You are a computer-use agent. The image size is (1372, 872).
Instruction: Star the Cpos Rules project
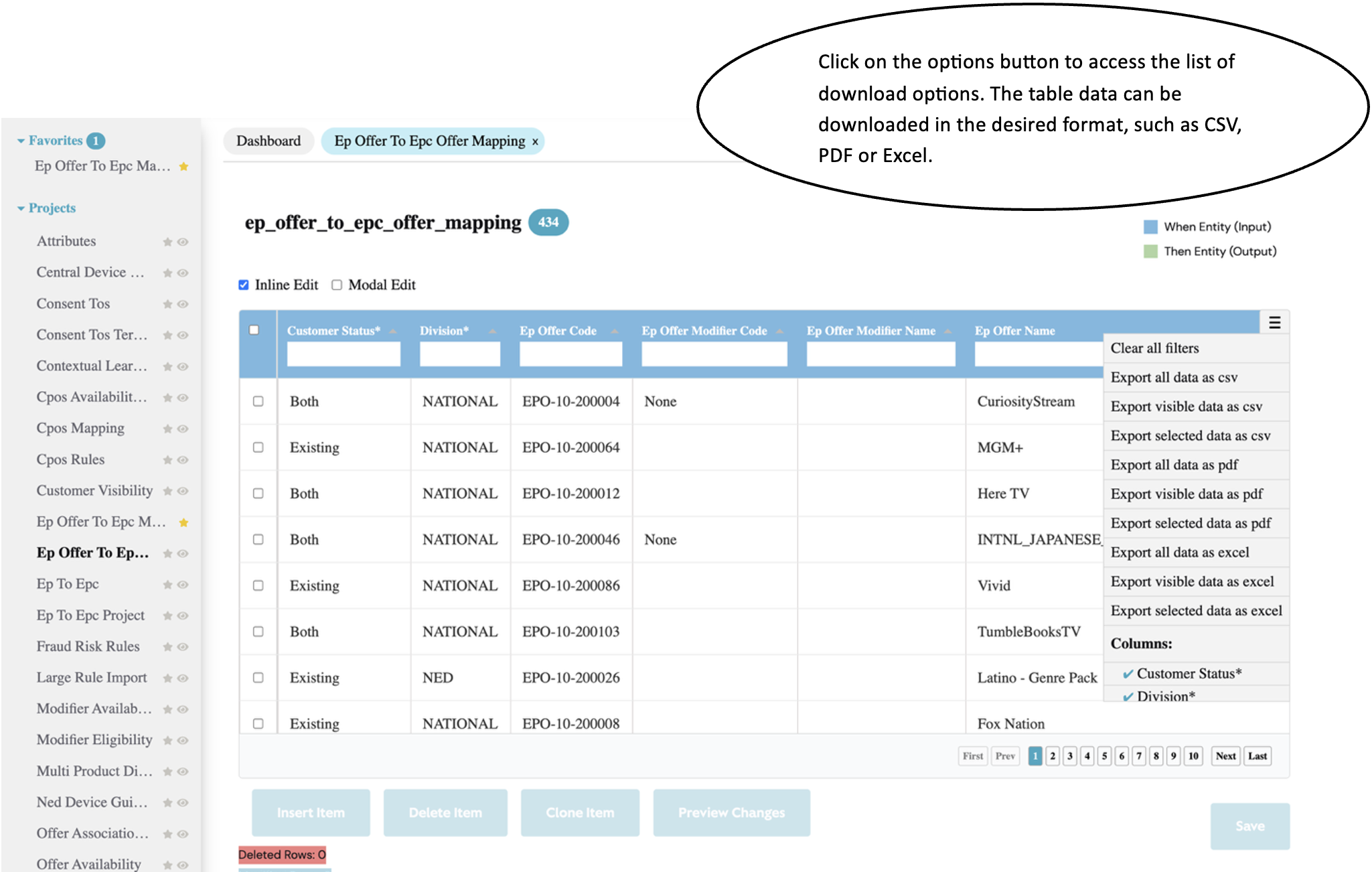167,460
